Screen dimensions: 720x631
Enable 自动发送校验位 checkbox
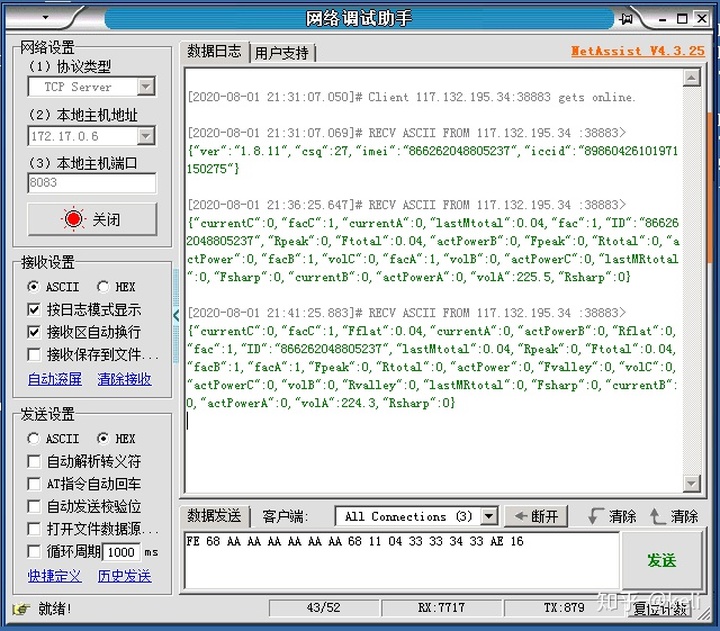pos(34,506)
